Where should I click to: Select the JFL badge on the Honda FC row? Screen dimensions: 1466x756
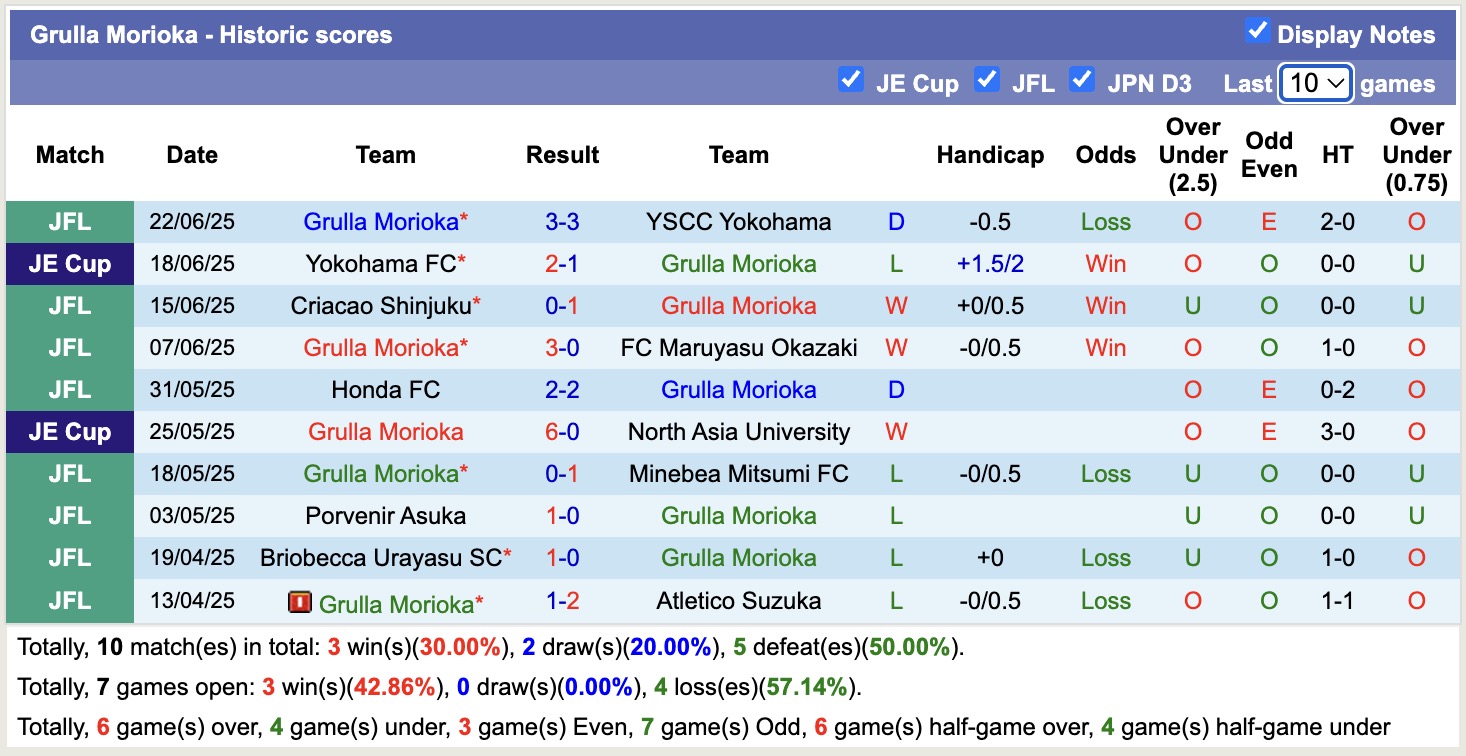pyautogui.click(x=68, y=389)
